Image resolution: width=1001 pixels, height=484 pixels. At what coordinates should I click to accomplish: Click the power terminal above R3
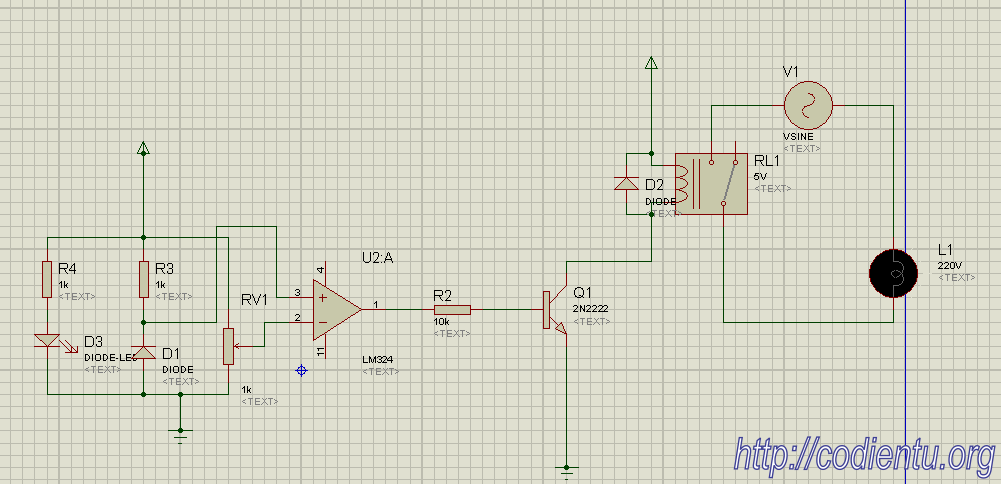(143, 149)
